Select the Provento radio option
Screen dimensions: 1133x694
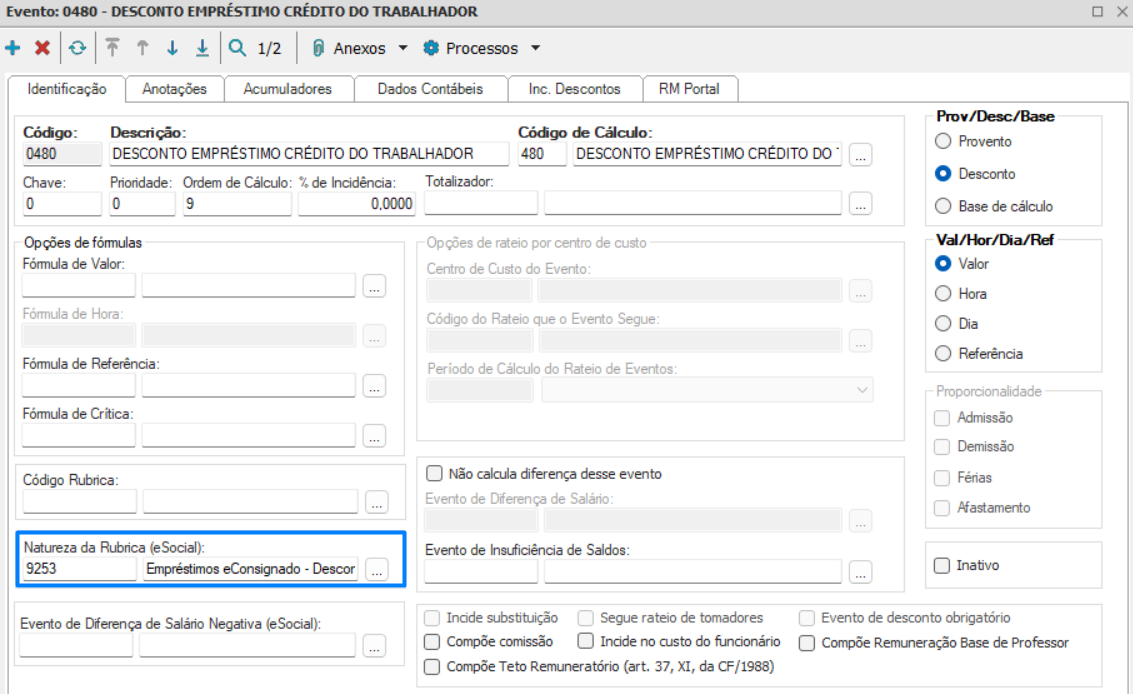click(x=943, y=141)
